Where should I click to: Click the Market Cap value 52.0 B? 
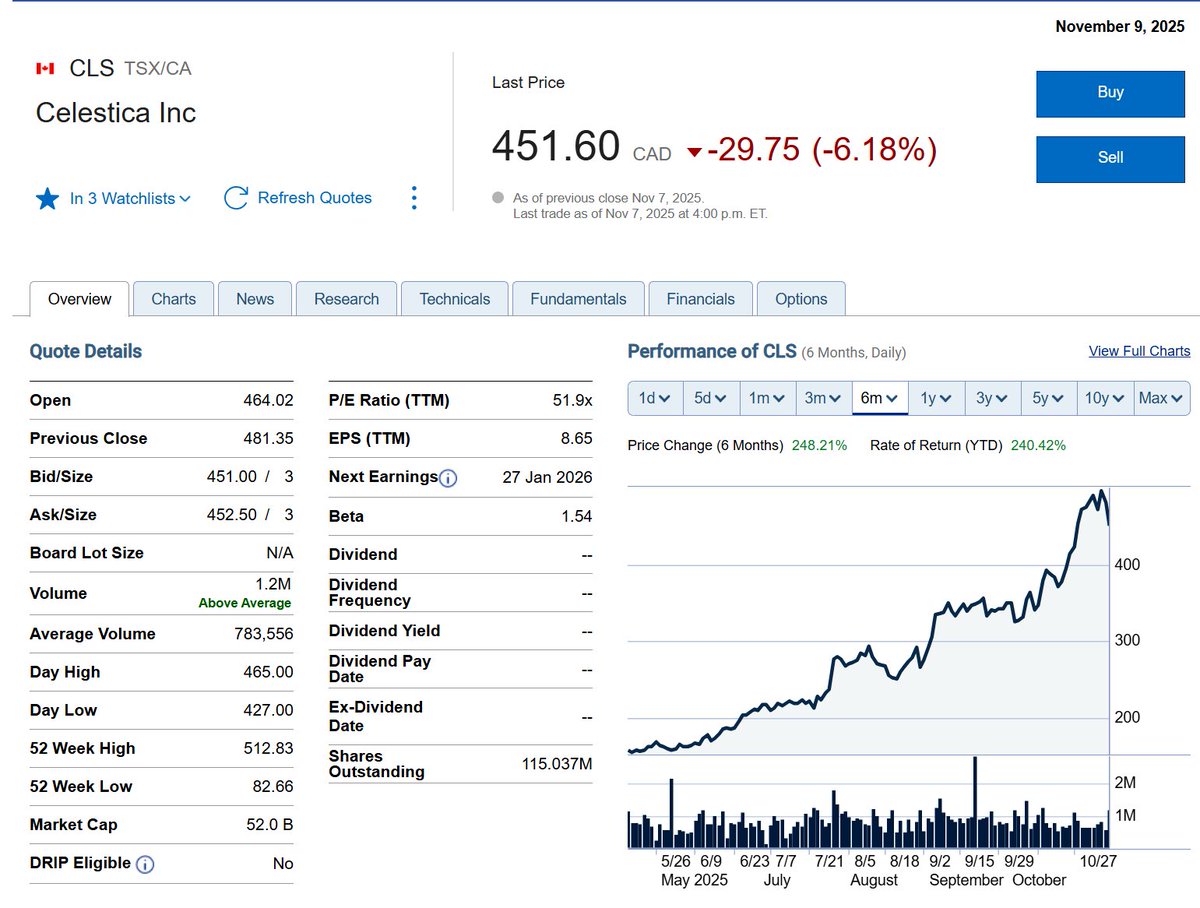pos(268,825)
